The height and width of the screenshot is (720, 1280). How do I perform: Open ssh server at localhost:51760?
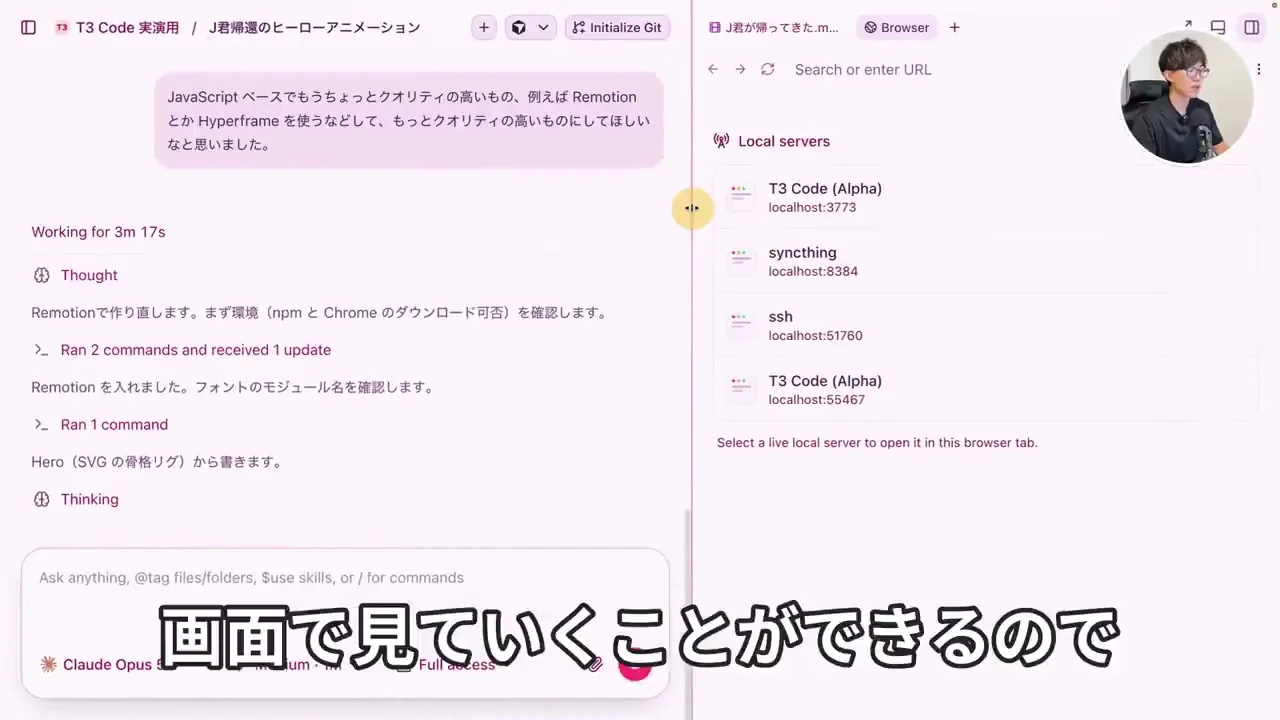point(985,325)
